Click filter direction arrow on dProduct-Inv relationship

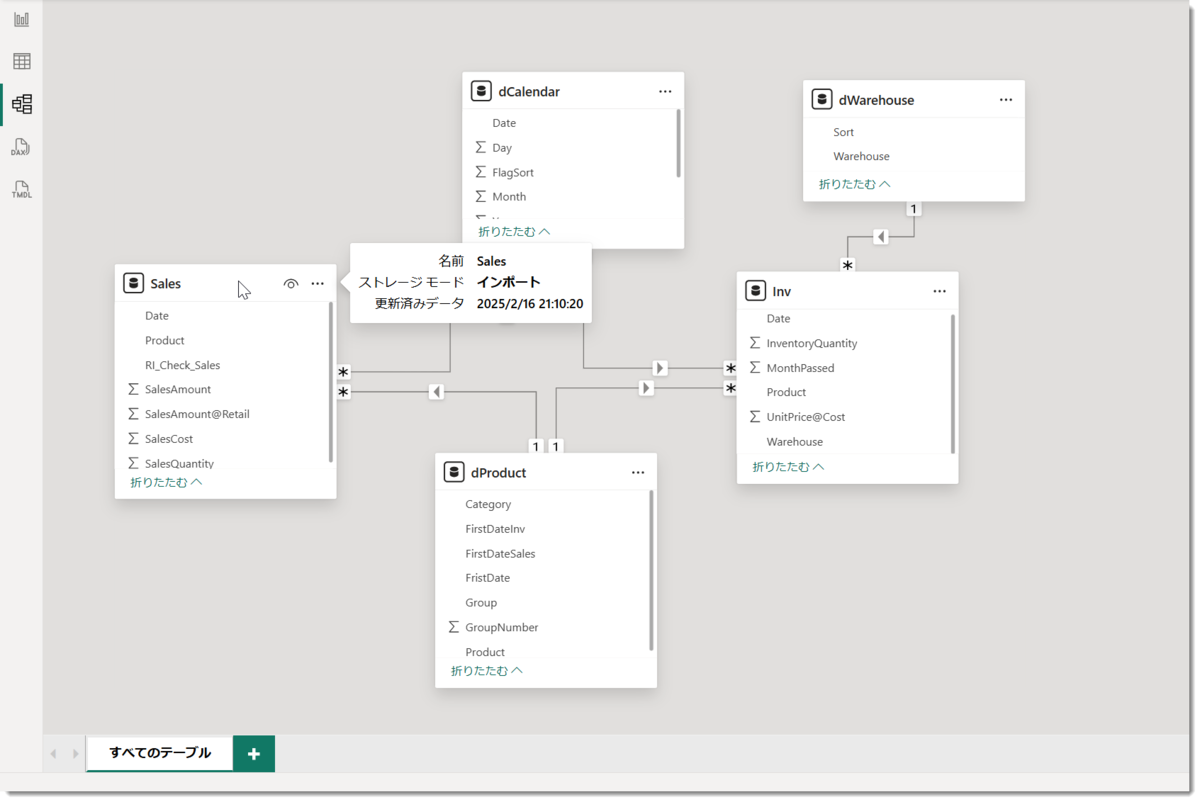coord(646,388)
